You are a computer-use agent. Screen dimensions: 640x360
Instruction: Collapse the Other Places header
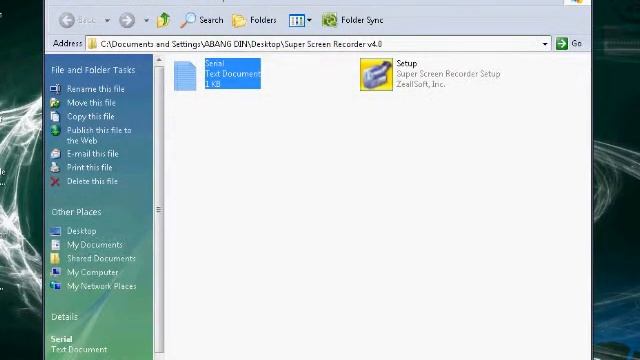(x=76, y=212)
